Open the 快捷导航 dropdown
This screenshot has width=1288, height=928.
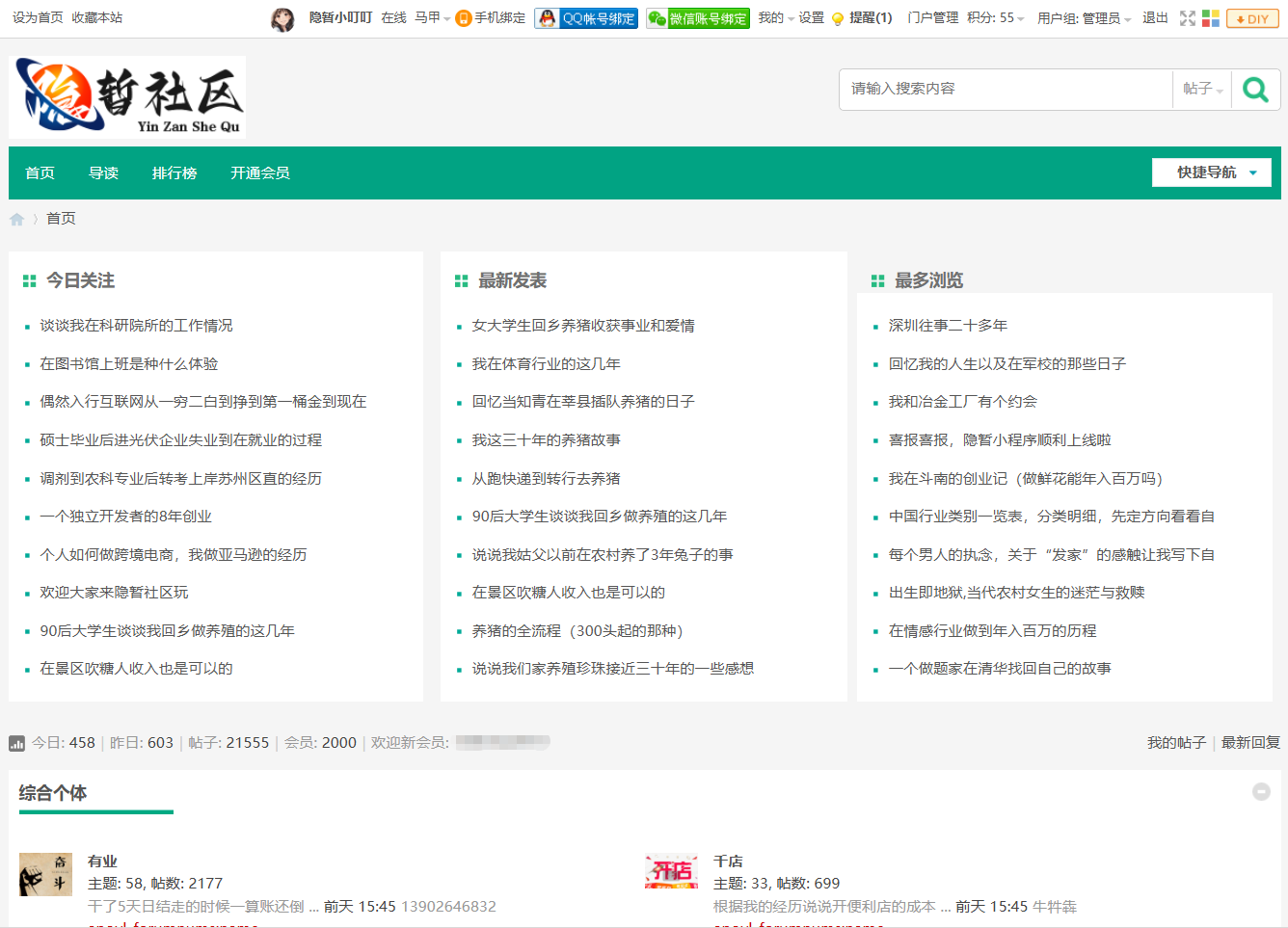coord(1212,172)
